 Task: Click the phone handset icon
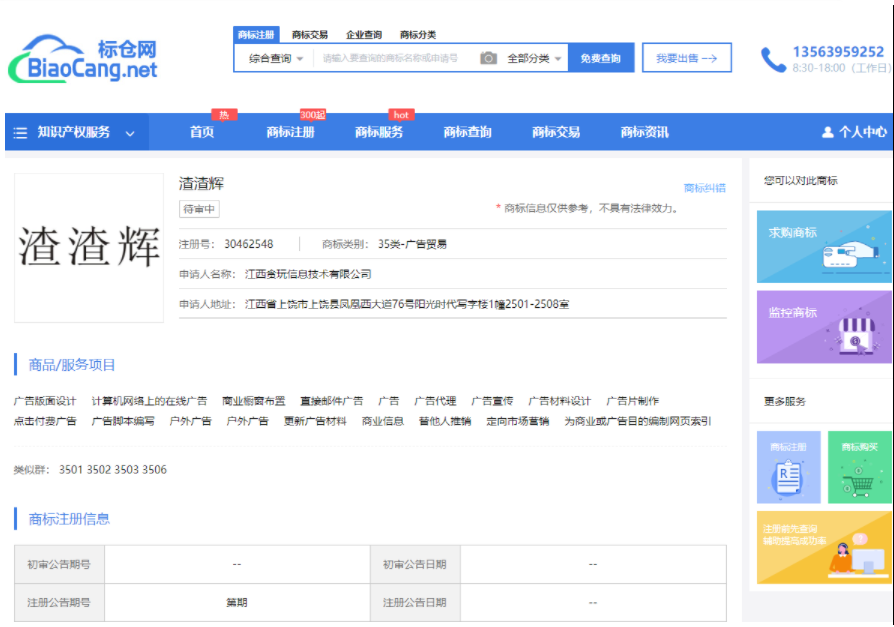pos(773,60)
